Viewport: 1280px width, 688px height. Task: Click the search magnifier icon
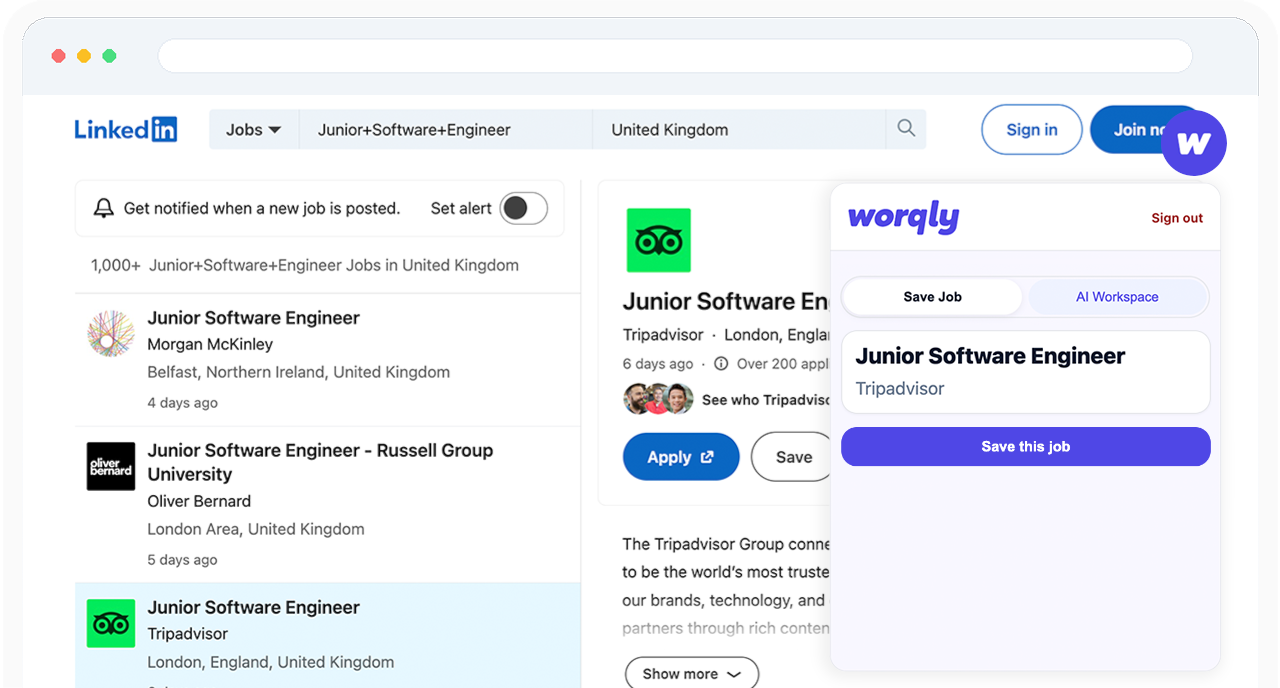[x=906, y=129]
